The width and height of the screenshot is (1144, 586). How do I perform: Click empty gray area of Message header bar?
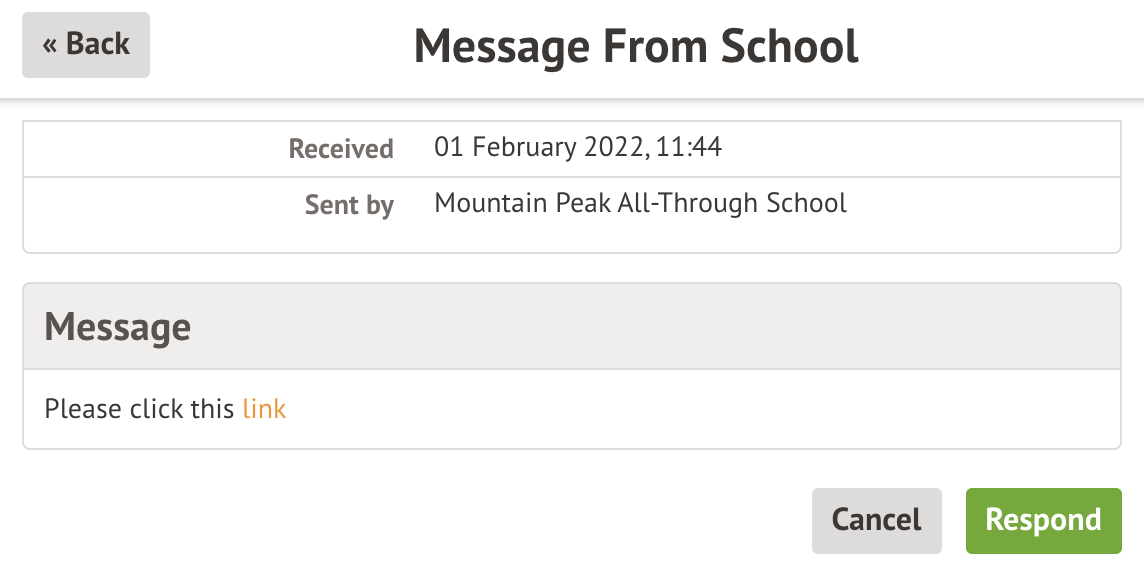coord(650,327)
